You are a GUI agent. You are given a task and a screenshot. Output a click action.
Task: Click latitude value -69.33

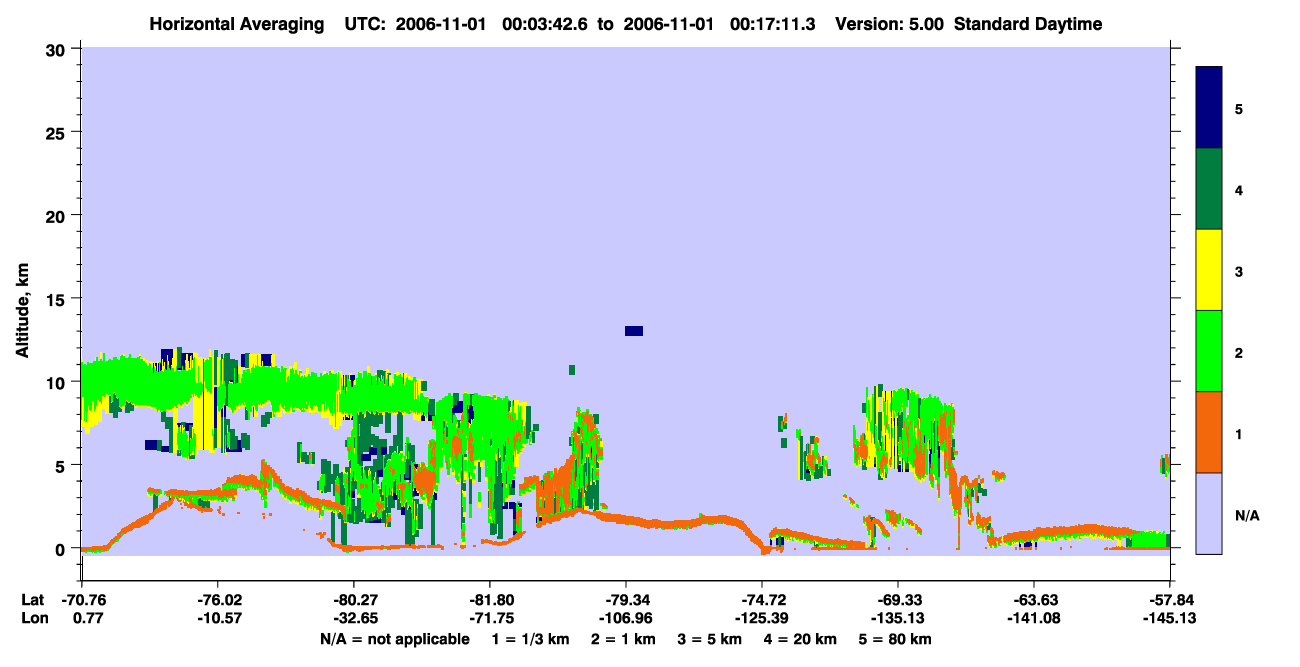tap(898, 600)
